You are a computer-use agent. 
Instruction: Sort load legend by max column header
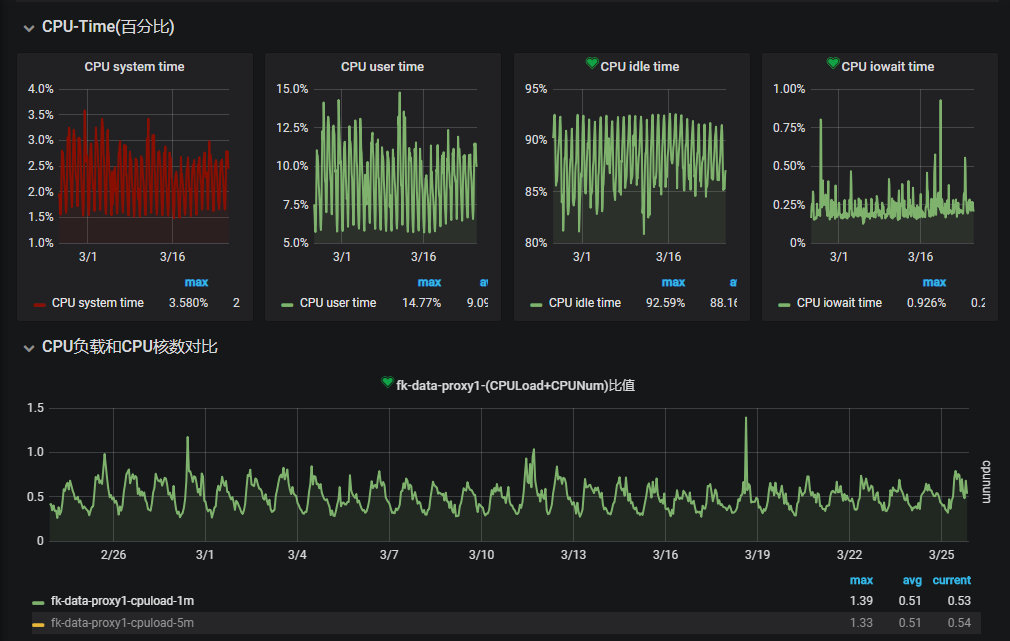click(x=861, y=580)
